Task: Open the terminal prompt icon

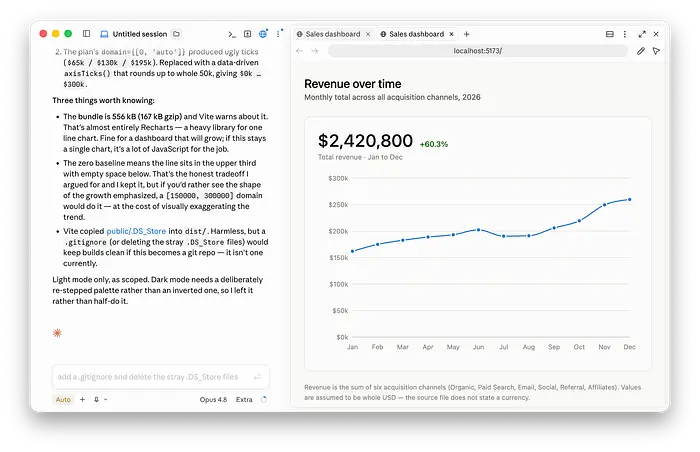Action: [x=232, y=34]
